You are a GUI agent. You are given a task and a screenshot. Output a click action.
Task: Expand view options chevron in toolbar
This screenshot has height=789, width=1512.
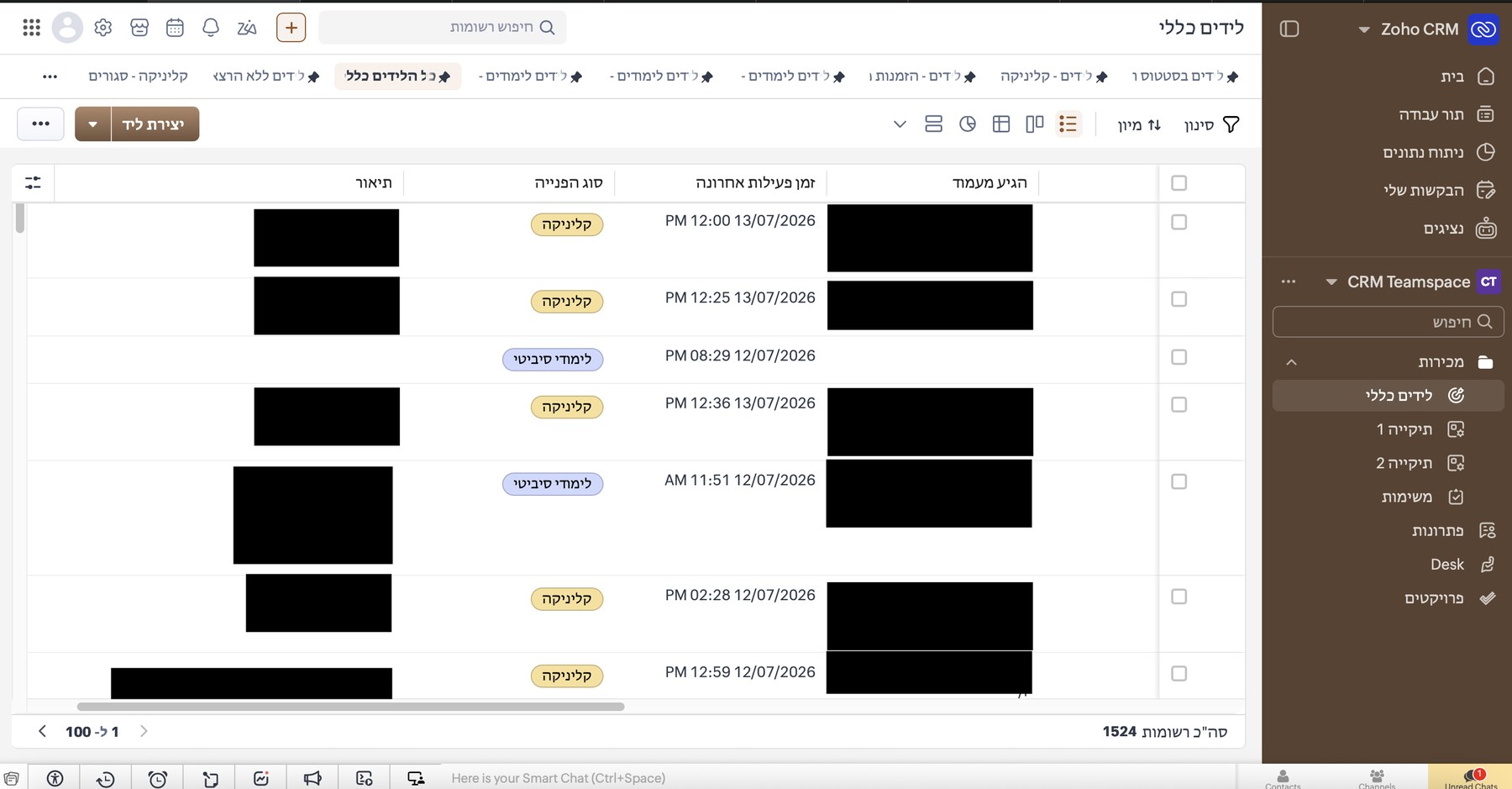900,124
